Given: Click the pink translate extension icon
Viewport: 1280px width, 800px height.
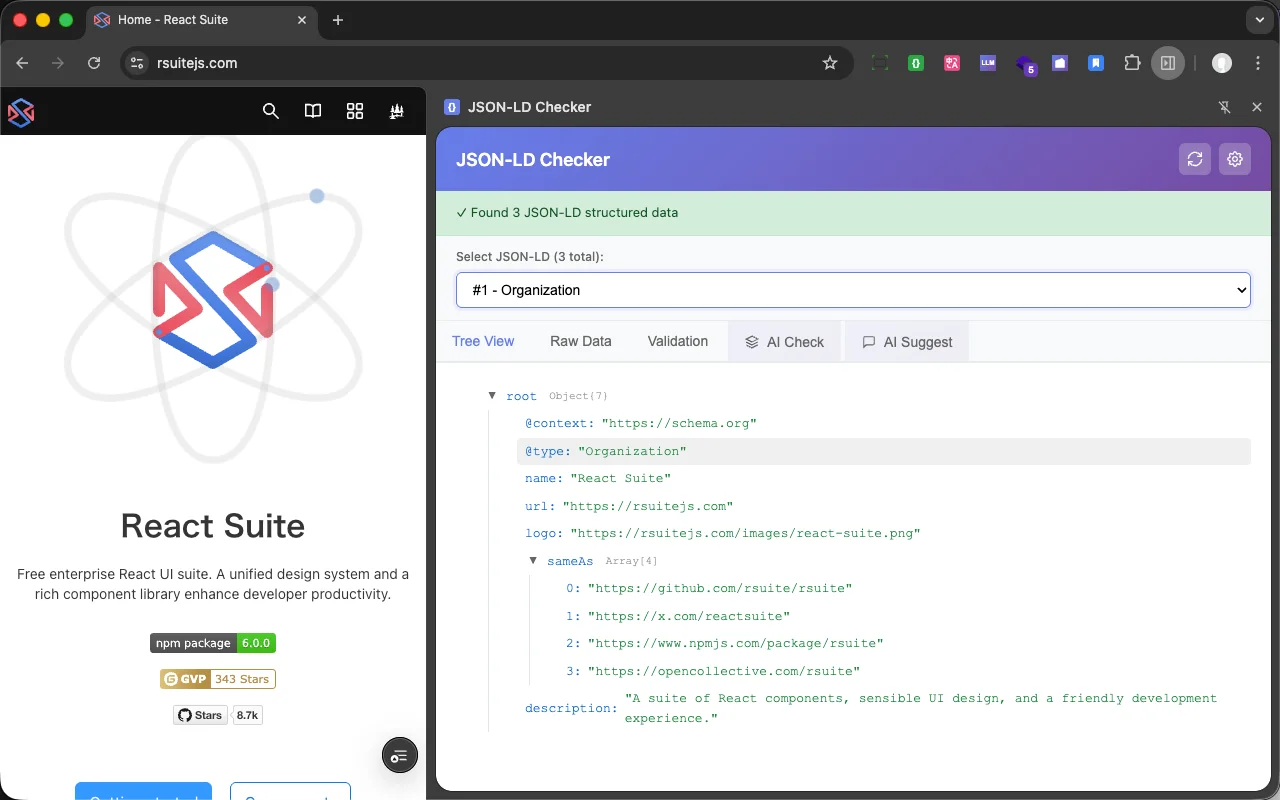Looking at the screenshot, I should [x=951, y=63].
